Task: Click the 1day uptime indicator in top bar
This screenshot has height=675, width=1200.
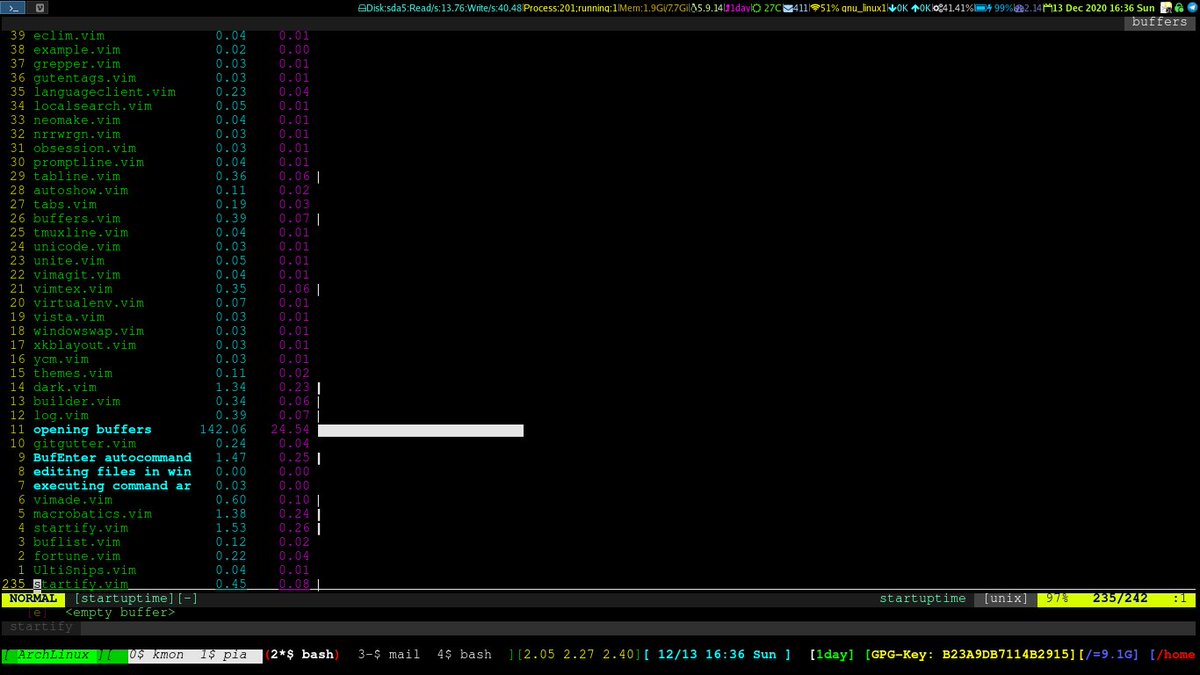Action: (x=738, y=8)
